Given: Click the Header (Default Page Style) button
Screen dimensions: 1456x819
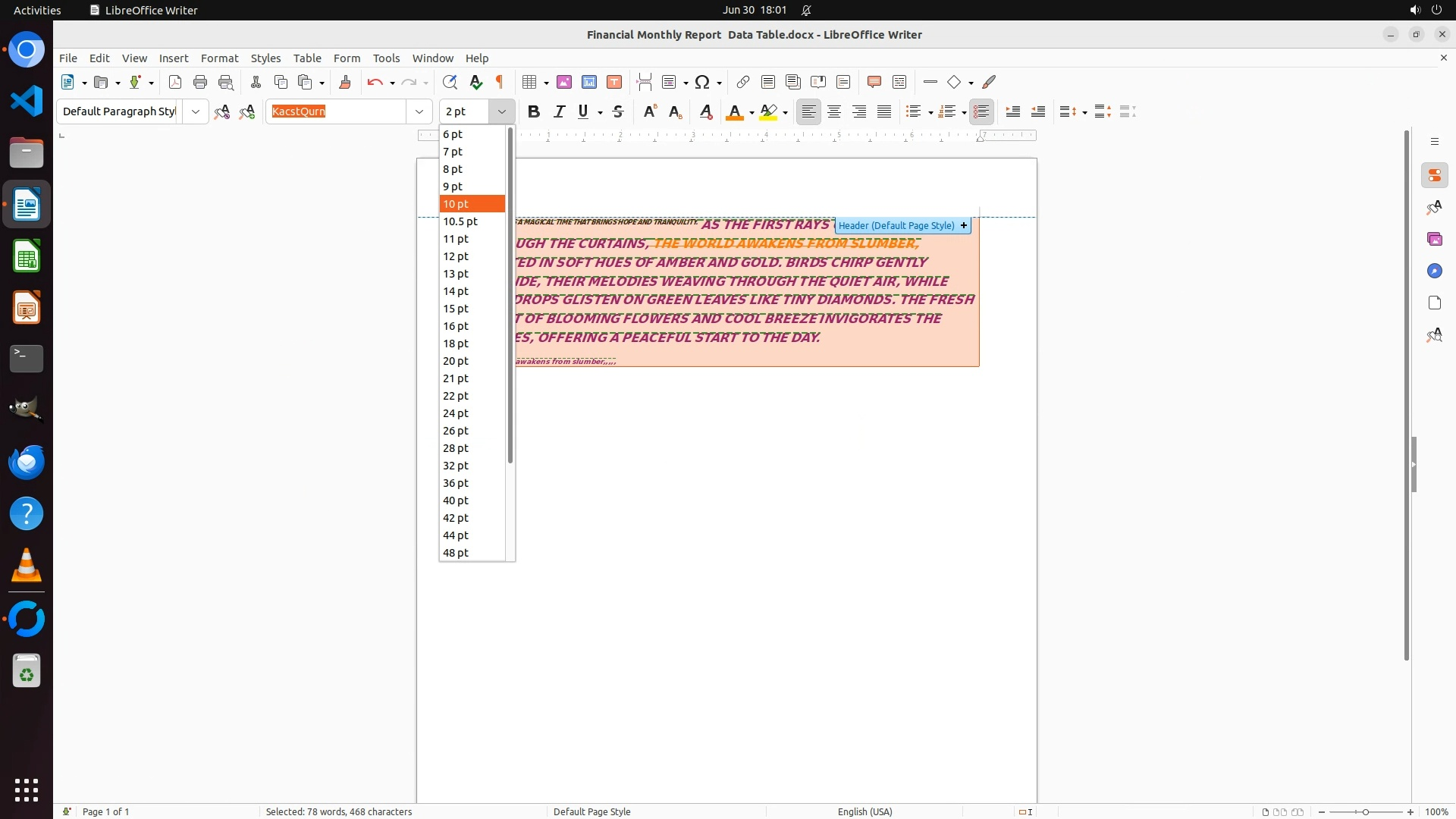Looking at the screenshot, I should tap(896, 225).
